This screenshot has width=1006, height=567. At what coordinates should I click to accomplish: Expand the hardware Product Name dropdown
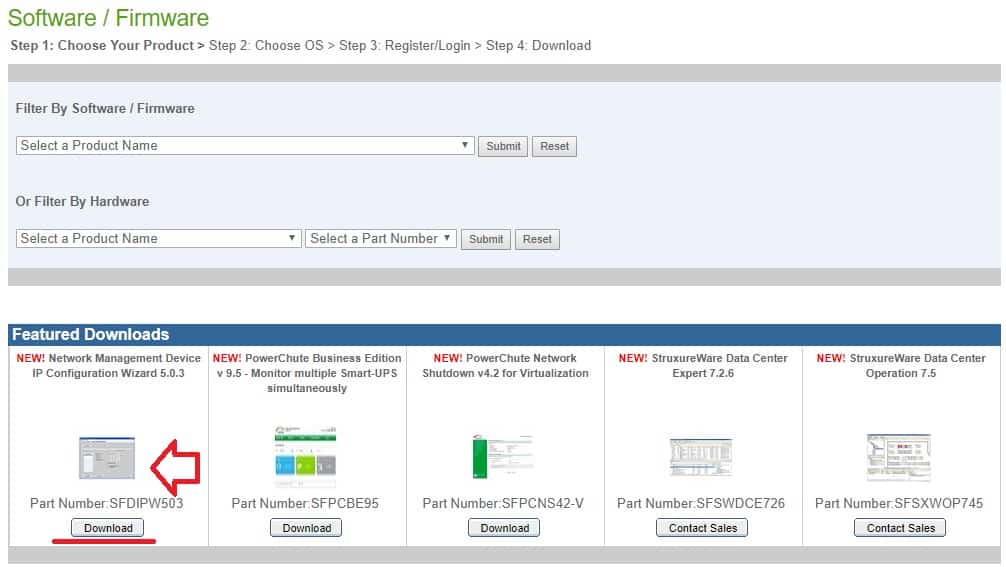point(158,239)
